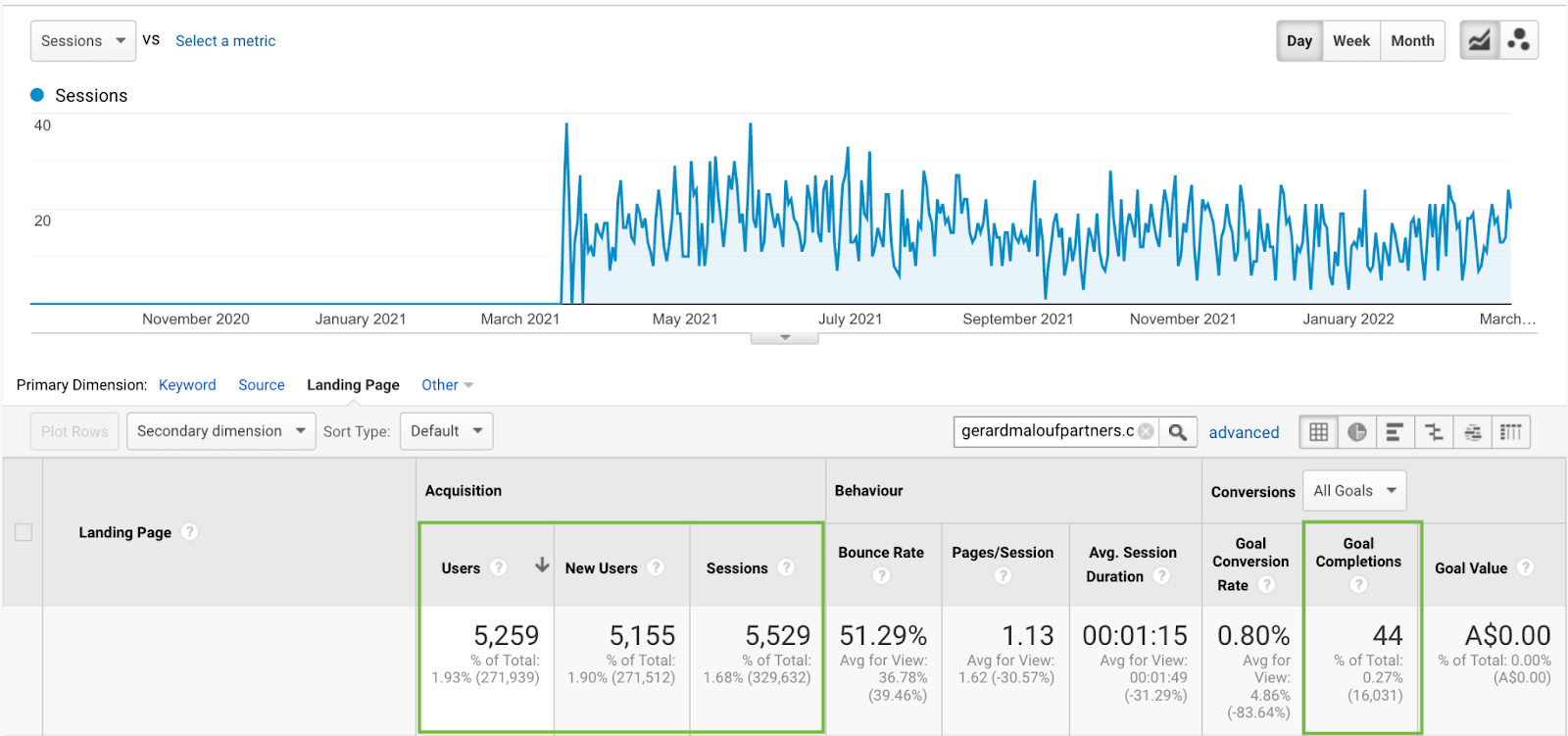Open the motion chart view icon

point(1518,40)
